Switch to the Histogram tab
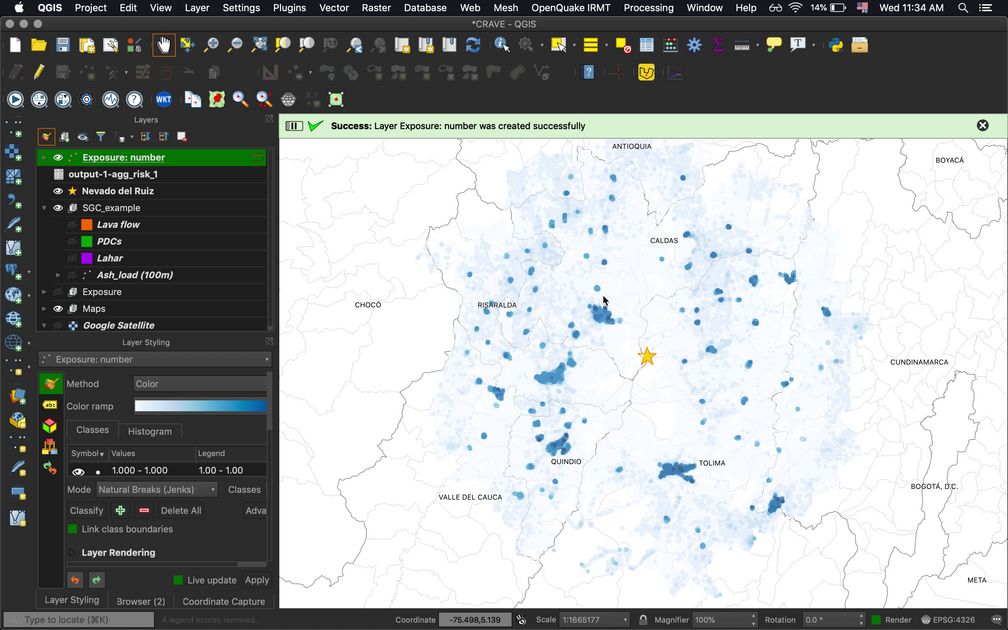The image size is (1008, 630). (x=149, y=431)
